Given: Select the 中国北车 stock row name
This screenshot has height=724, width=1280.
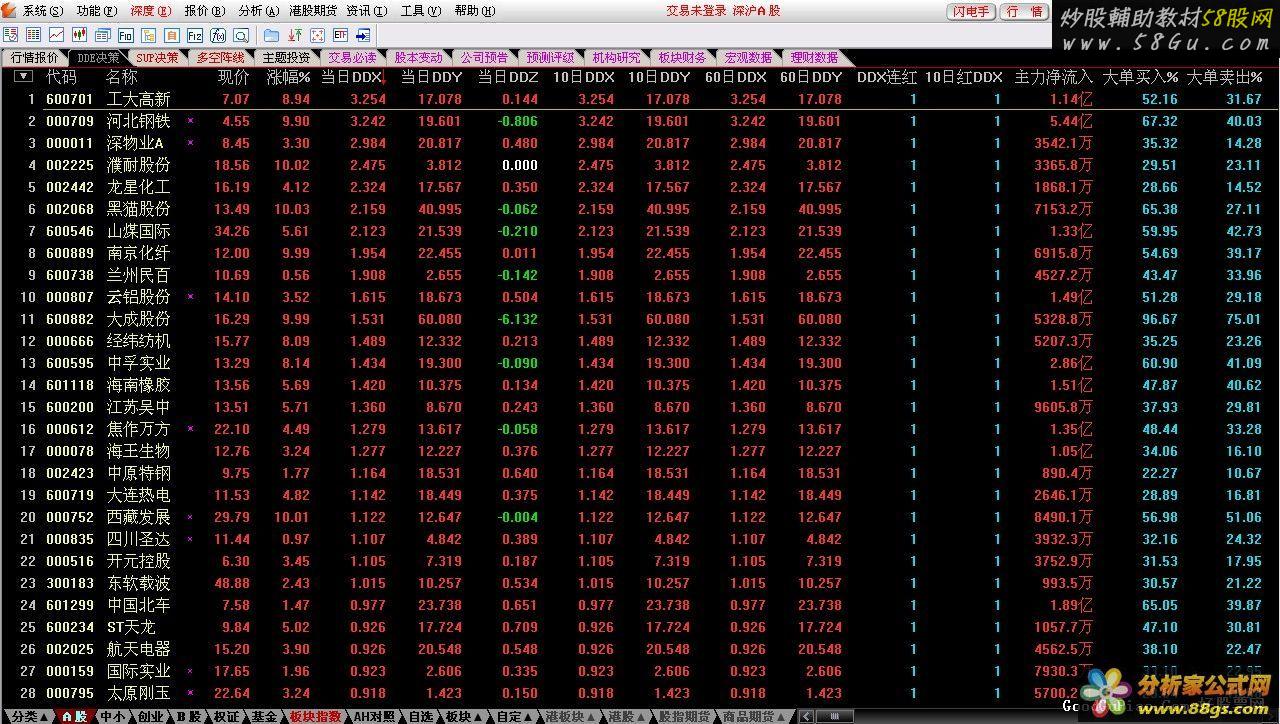Looking at the screenshot, I should coord(139,605).
